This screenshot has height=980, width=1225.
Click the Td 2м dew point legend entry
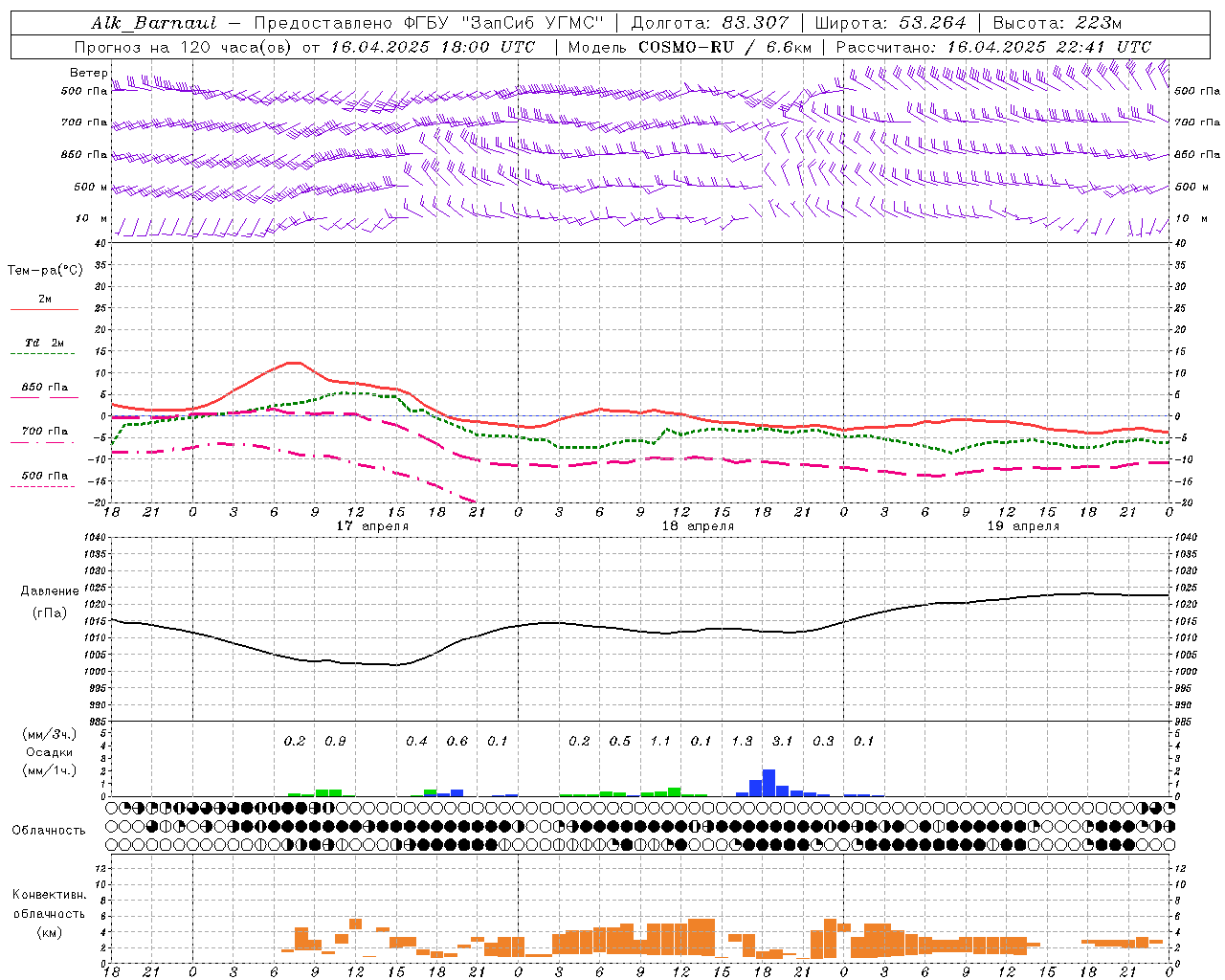pyautogui.click(x=44, y=343)
